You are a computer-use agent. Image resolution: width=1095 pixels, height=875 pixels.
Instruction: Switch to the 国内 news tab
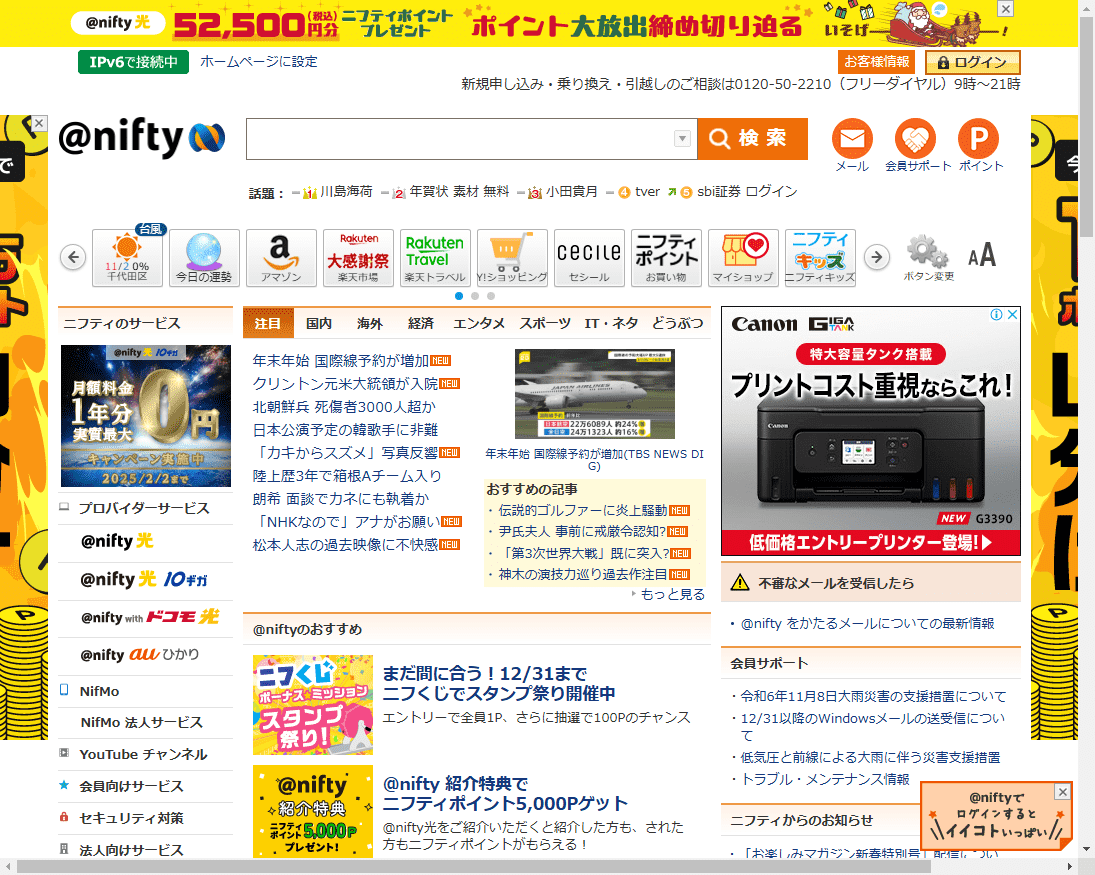pos(319,323)
